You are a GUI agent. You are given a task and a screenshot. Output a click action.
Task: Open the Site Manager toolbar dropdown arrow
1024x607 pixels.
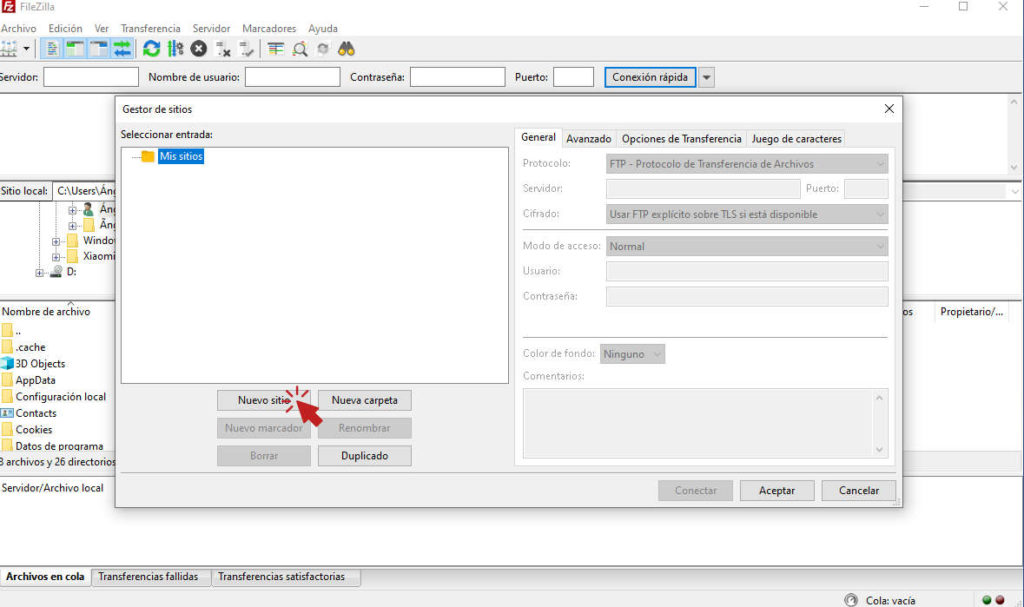pos(27,48)
